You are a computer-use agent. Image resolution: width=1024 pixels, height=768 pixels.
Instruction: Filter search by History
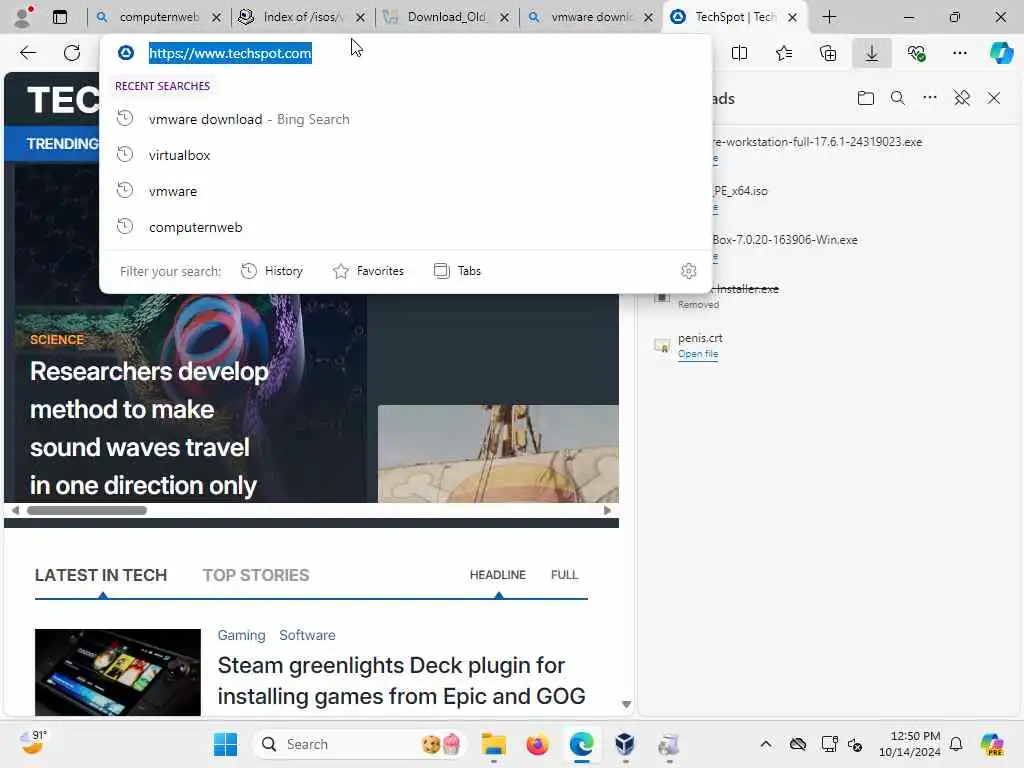tap(272, 271)
